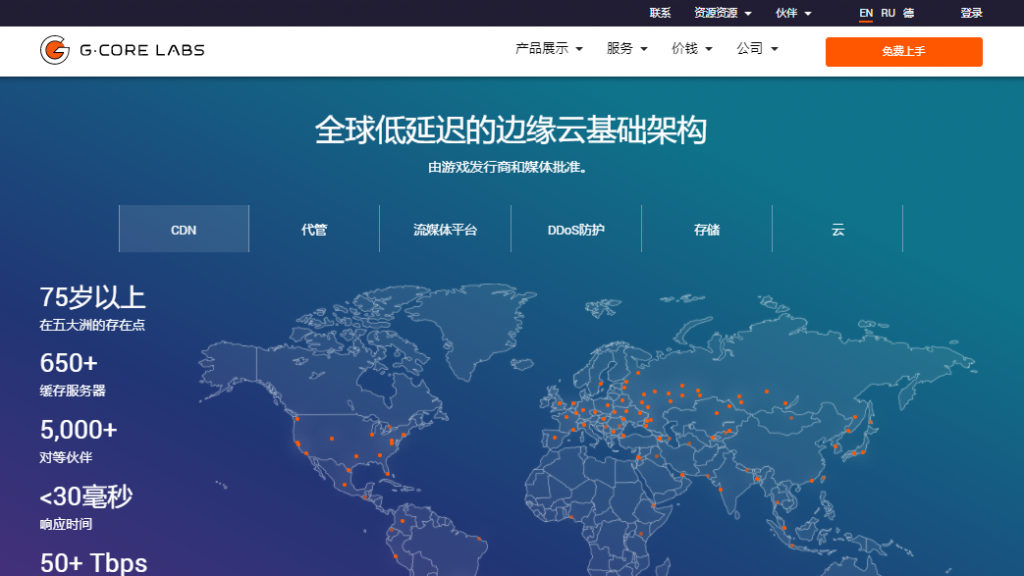
Task: Open the 公司 dropdown menu
Action: pyautogui.click(x=757, y=49)
